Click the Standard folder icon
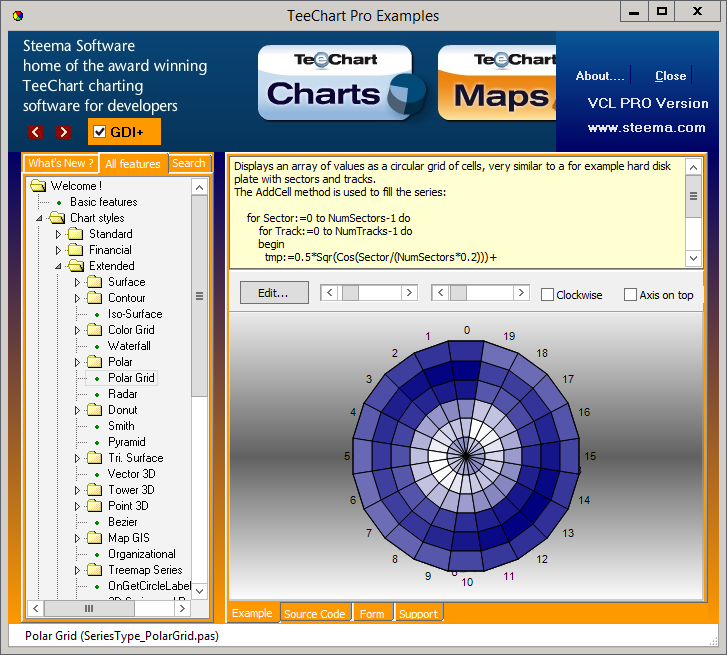727x655 pixels. click(x=76, y=234)
